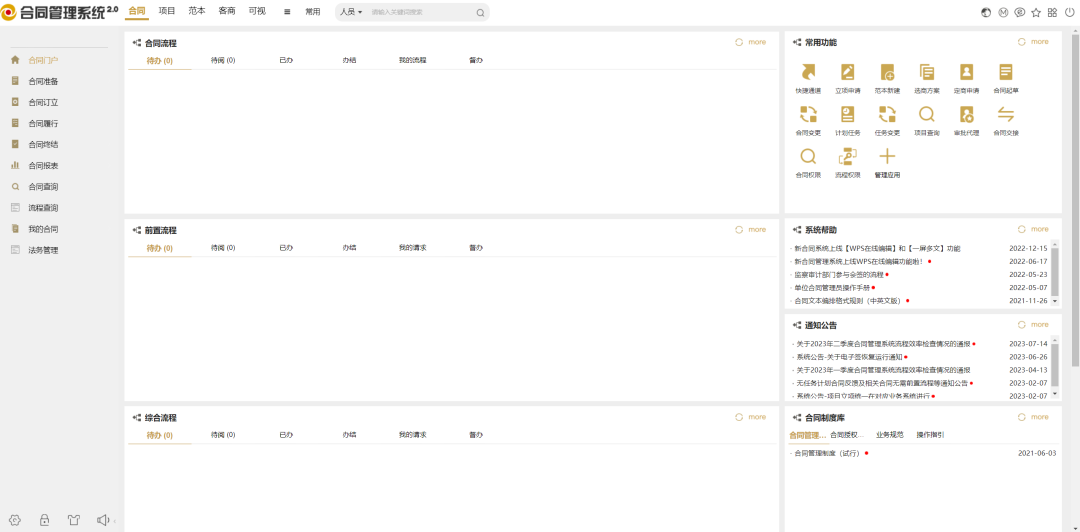Screen dimensions: 1080x532
Task: Launch the 合同起草 function icon
Action: coord(1005,73)
